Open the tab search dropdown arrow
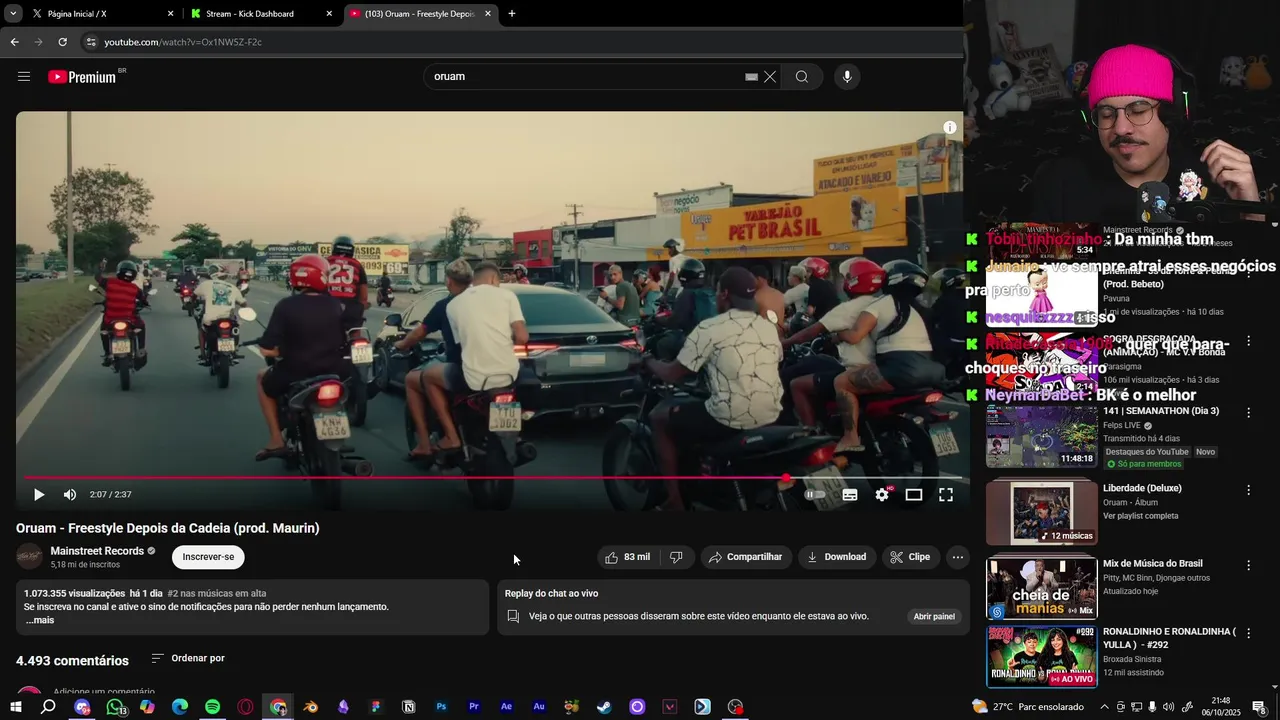The height and width of the screenshot is (720, 1280). coord(13,14)
